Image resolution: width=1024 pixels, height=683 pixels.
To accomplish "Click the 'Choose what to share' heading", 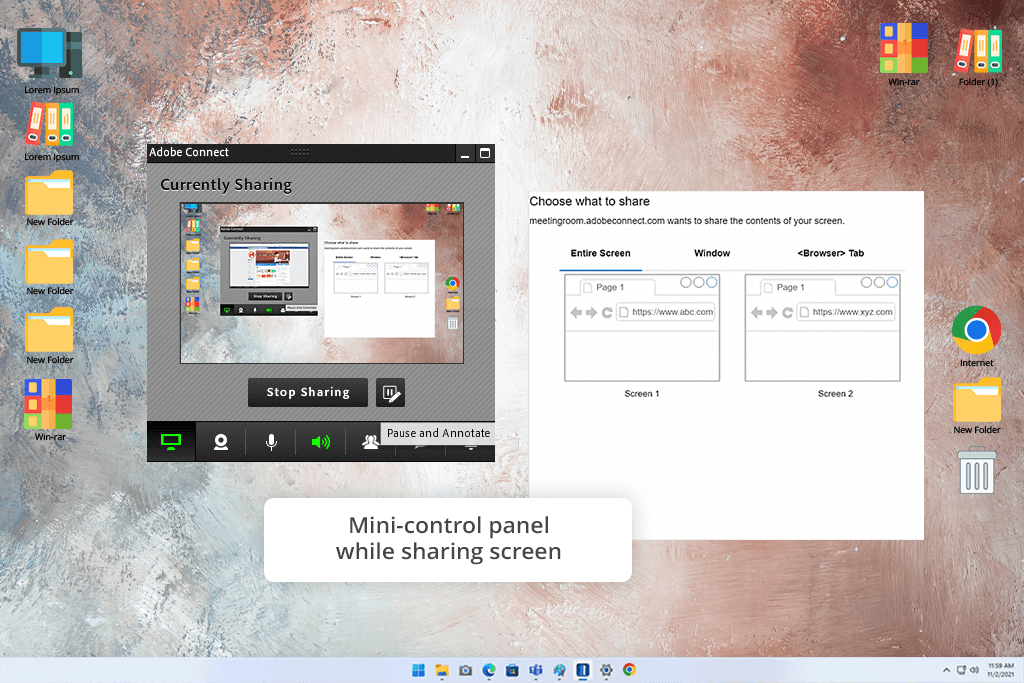I will point(590,202).
